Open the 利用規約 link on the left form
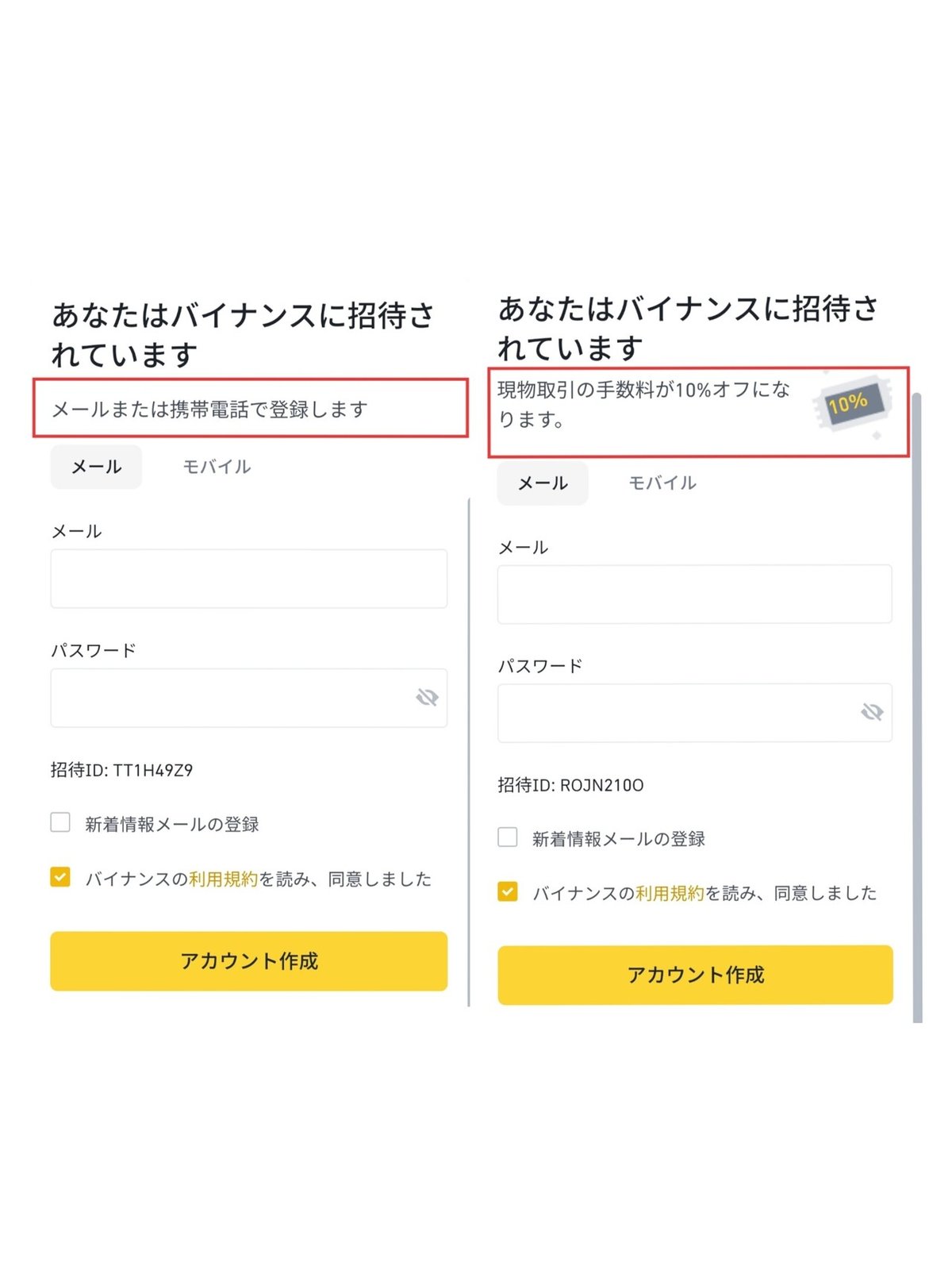The image size is (952, 1270). pos(223,879)
